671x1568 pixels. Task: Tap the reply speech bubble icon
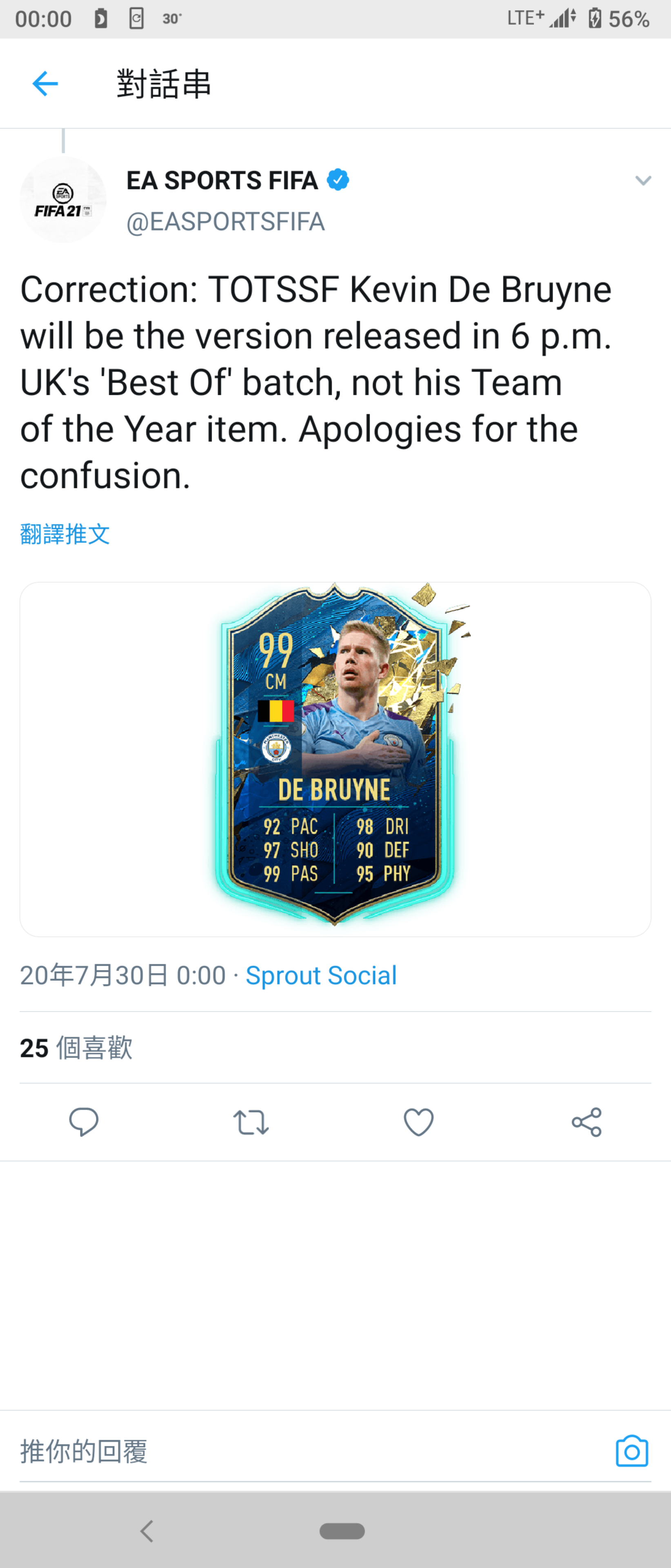[84, 1122]
